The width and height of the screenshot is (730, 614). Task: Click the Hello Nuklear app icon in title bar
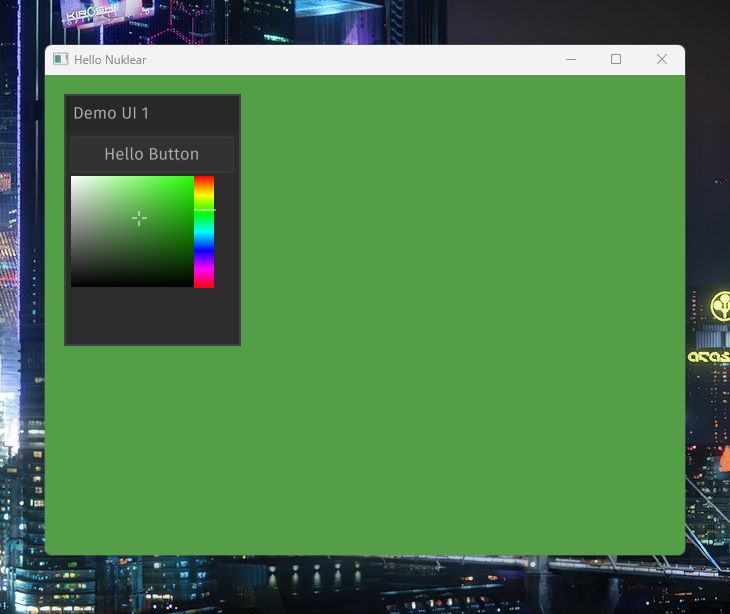click(x=60, y=60)
